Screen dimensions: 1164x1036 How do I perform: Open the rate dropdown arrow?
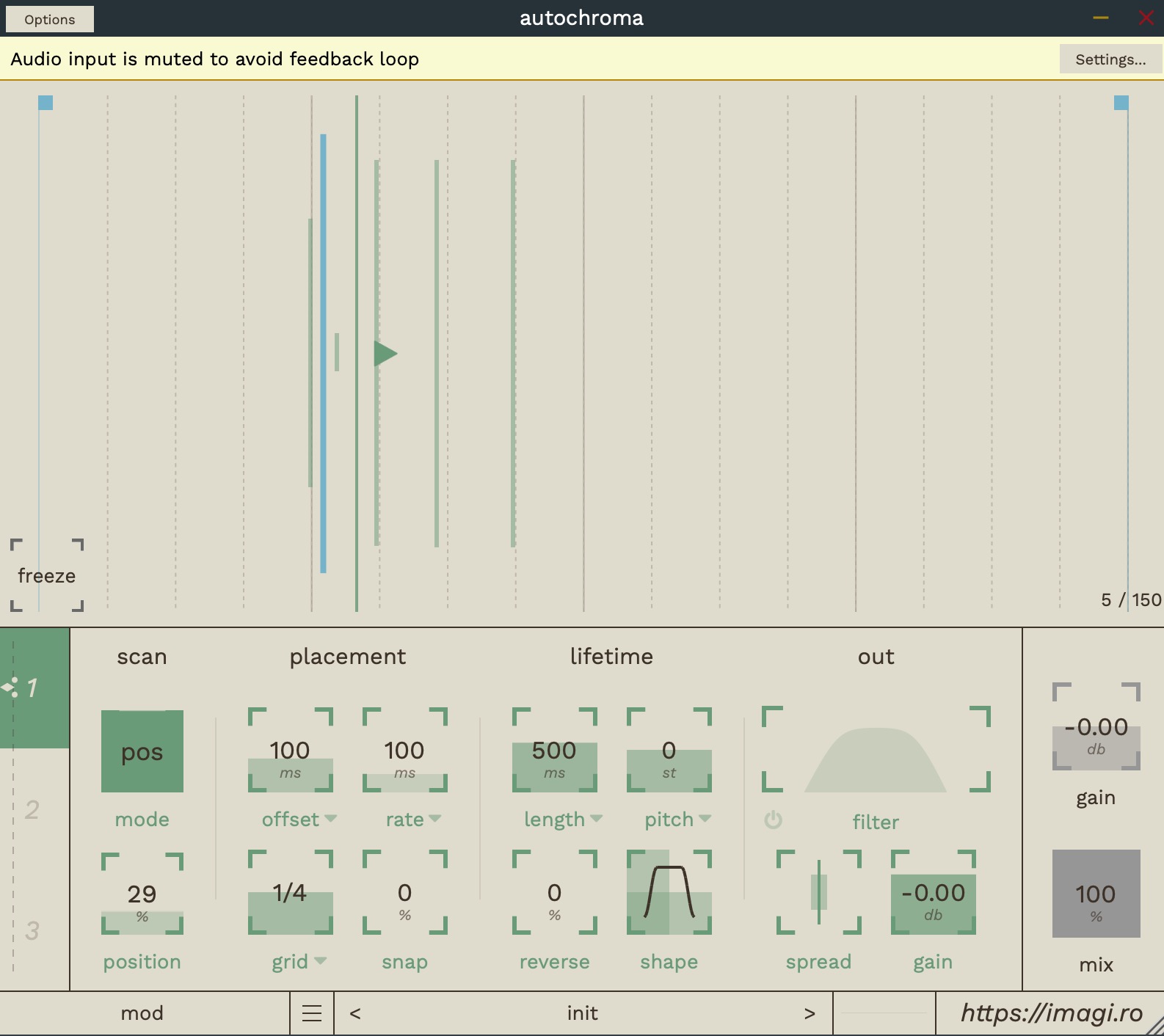[x=434, y=818]
